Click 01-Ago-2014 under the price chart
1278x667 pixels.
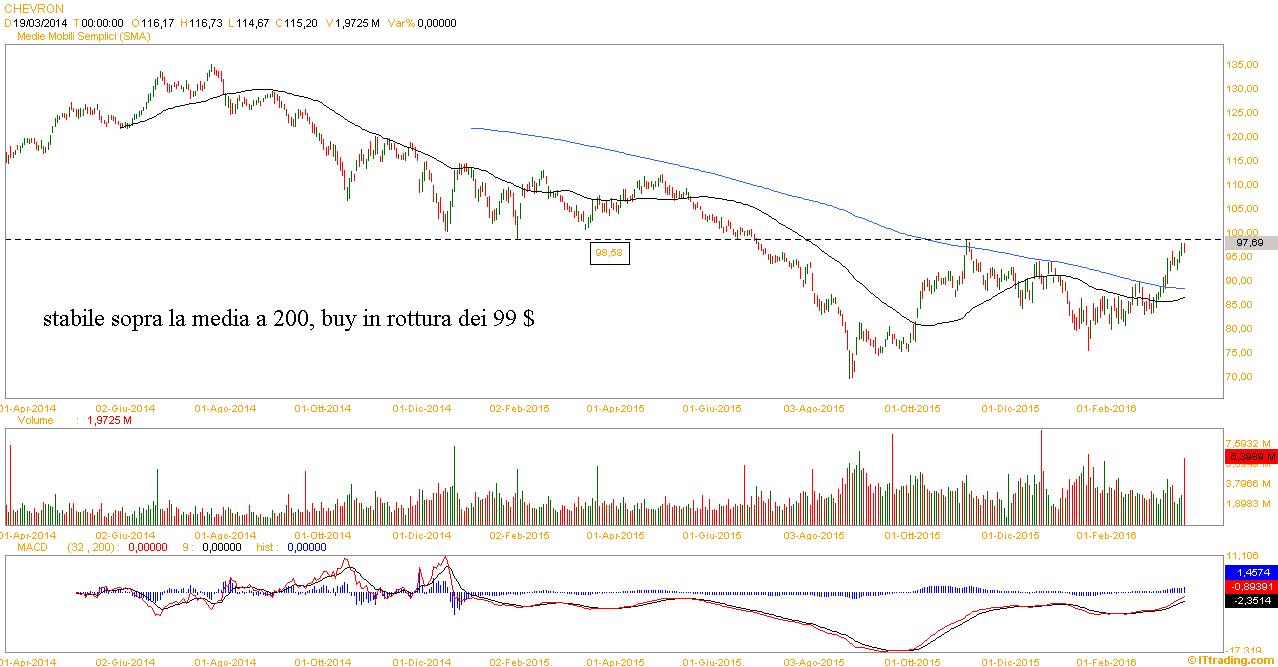pos(226,409)
